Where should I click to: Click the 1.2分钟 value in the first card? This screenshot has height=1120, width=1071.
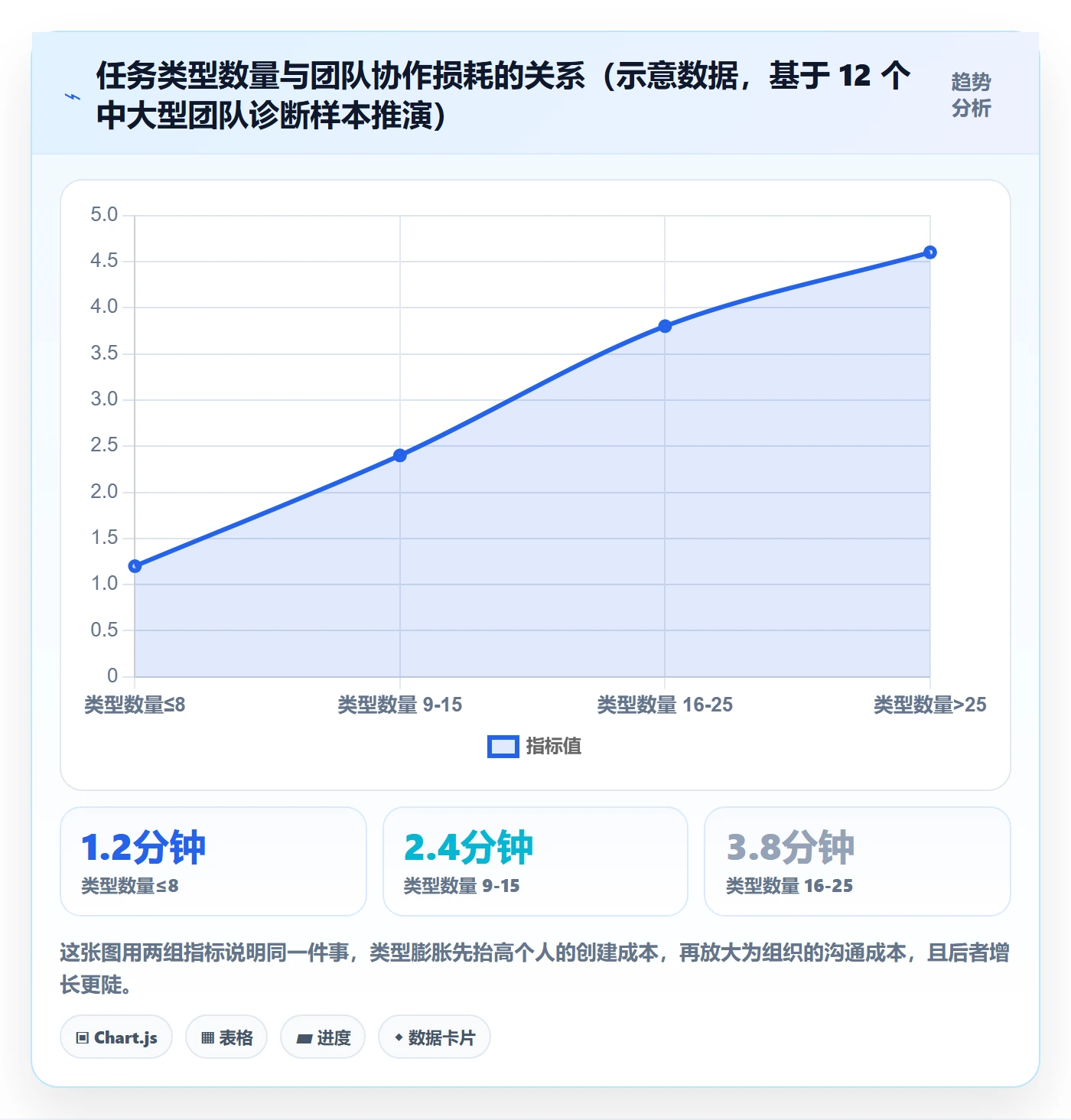[x=144, y=848]
